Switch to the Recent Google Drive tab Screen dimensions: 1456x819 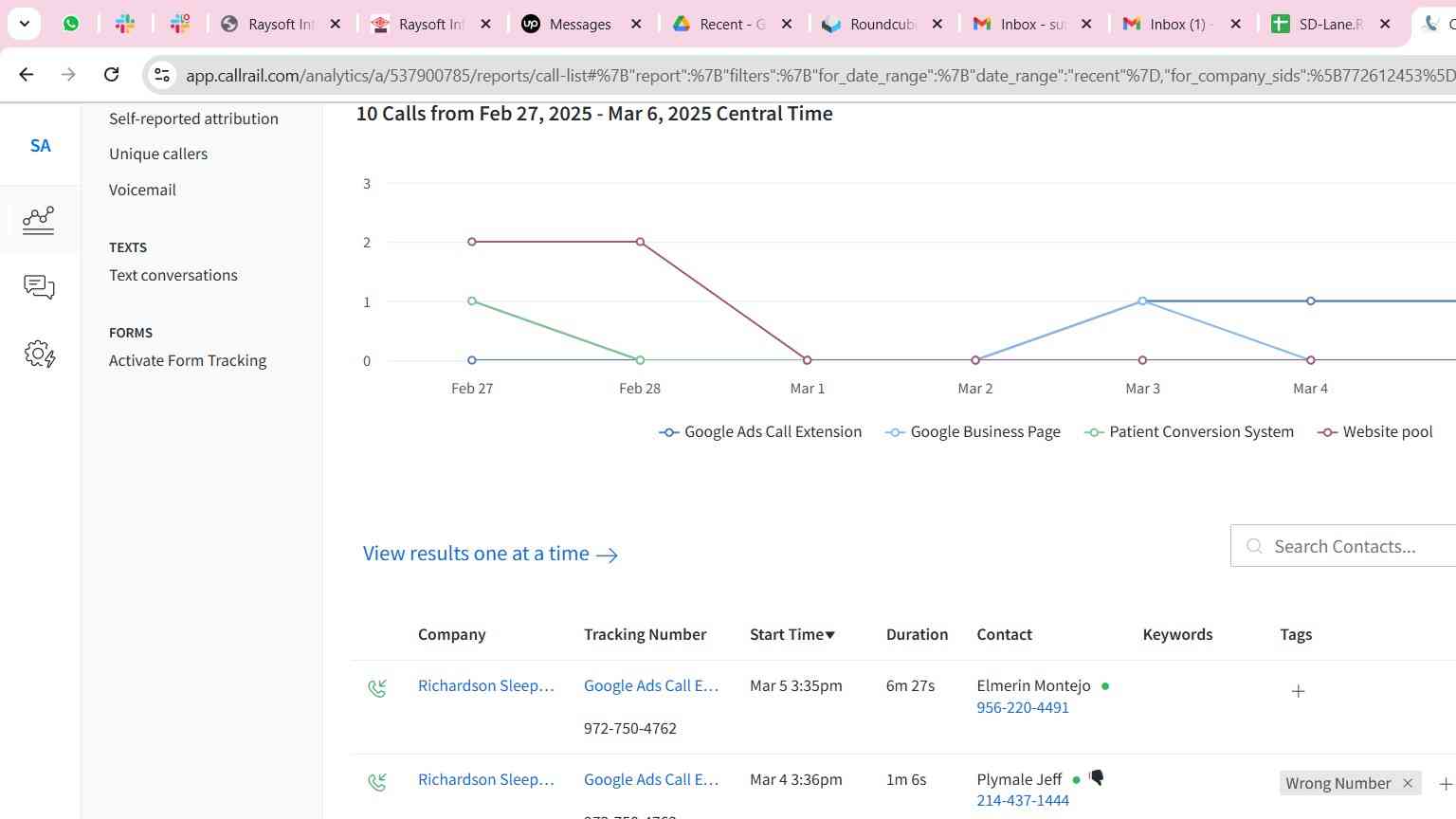(x=732, y=25)
